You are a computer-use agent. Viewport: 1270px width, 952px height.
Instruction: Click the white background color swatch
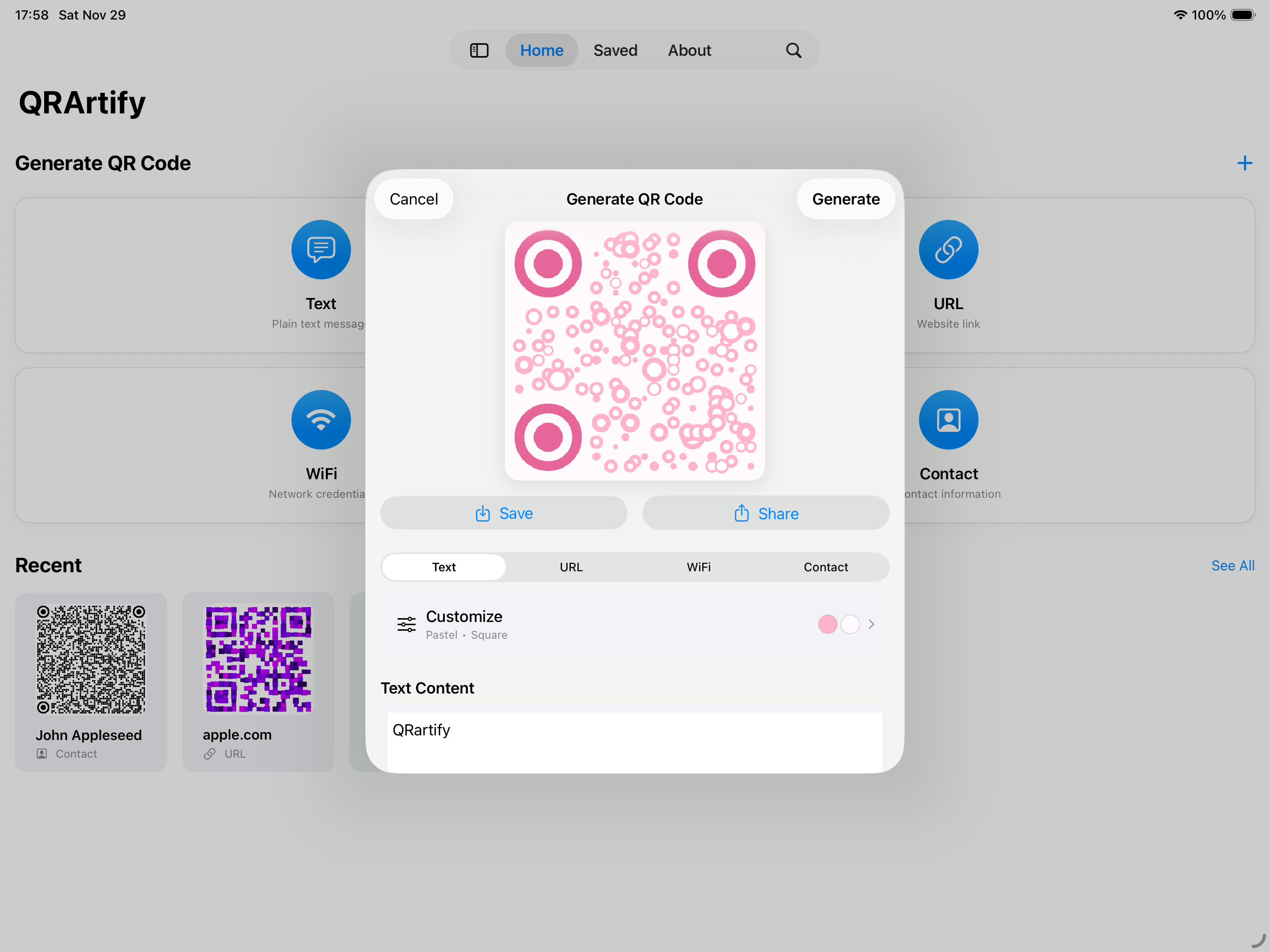pyautogui.click(x=850, y=624)
